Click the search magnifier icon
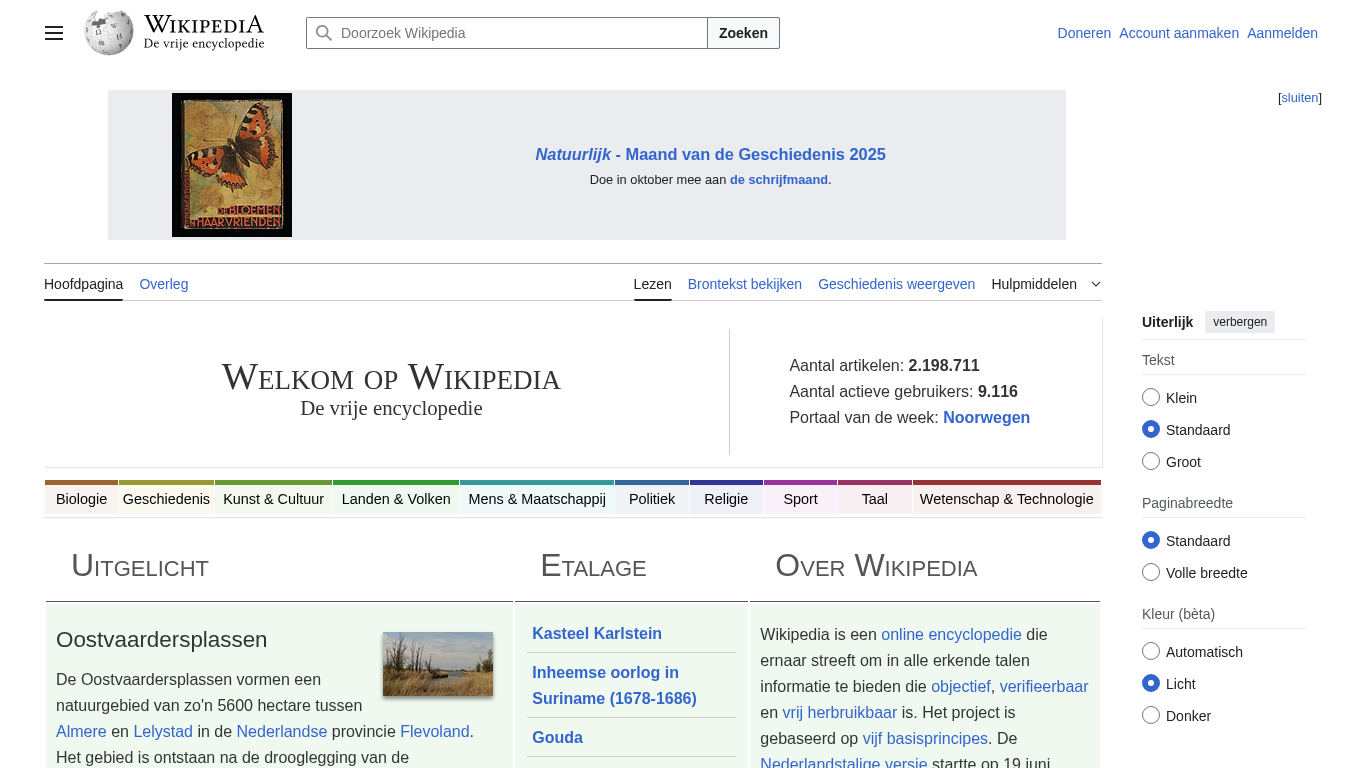The image size is (1366, 768). [324, 33]
